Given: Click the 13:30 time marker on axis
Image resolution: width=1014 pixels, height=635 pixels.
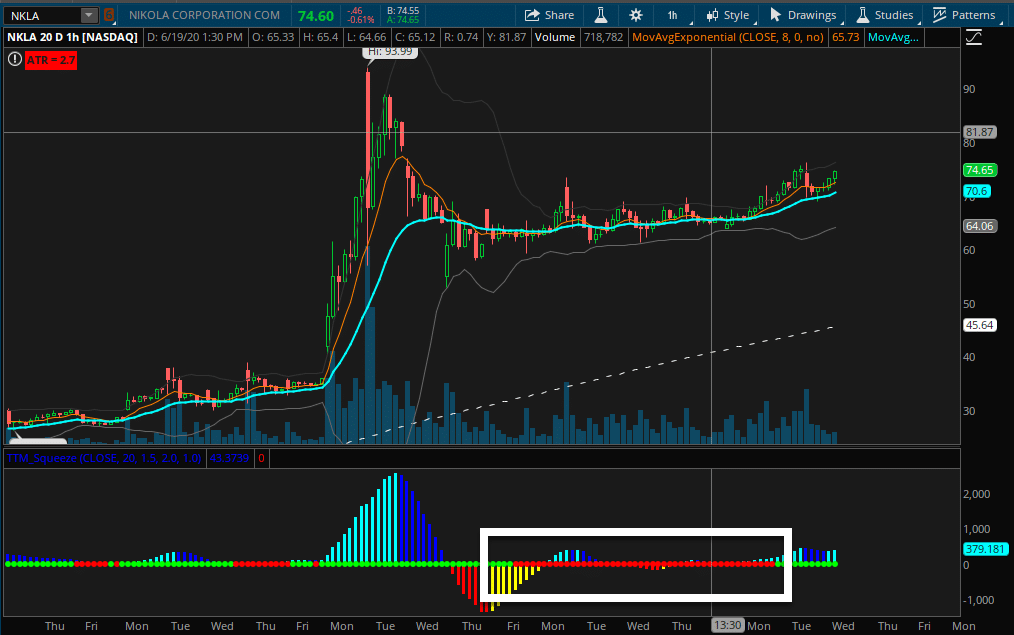Looking at the screenshot, I should tap(728, 625).
